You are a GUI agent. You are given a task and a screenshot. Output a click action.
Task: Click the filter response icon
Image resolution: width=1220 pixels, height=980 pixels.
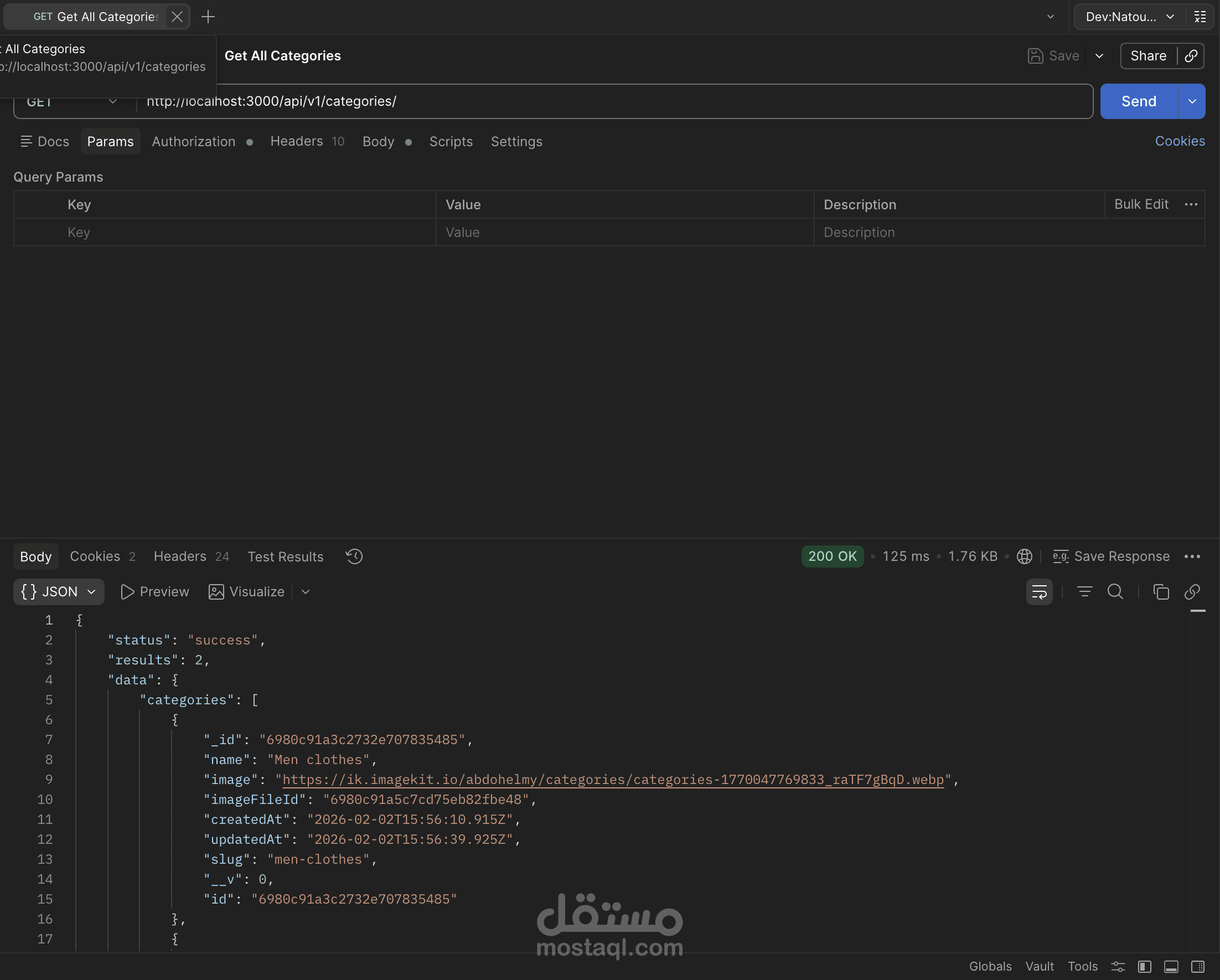(x=1084, y=592)
